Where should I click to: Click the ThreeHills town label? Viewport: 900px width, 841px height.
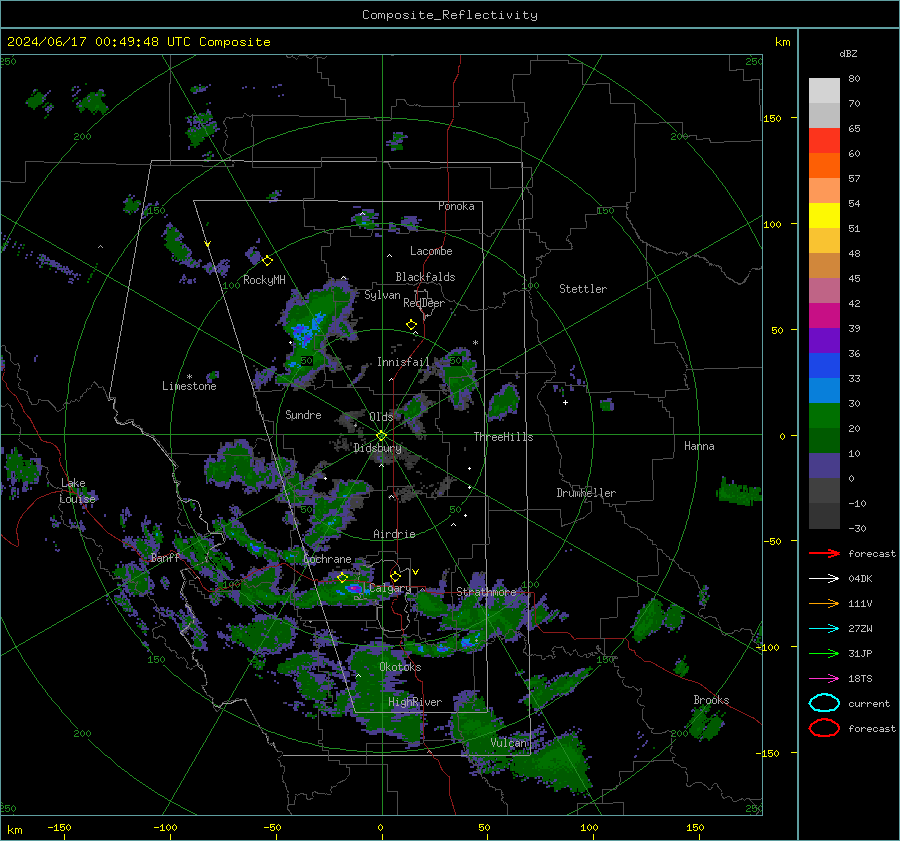(503, 437)
